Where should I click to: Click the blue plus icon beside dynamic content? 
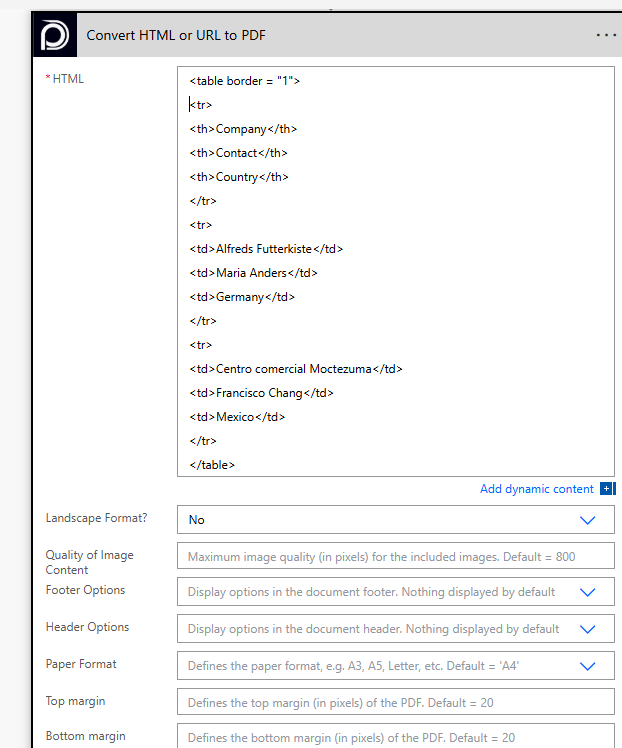tap(607, 489)
